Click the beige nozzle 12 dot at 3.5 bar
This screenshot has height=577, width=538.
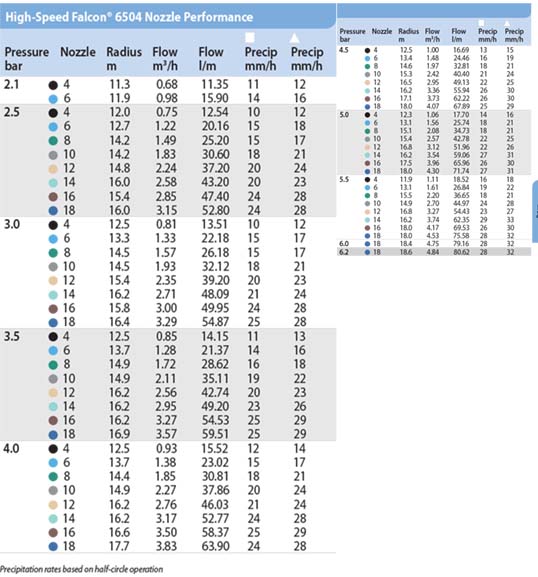point(53,393)
